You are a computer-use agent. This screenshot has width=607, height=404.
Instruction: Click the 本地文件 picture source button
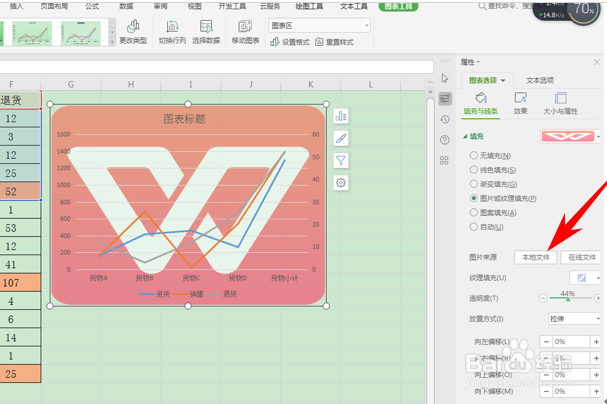click(x=536, y=257)
